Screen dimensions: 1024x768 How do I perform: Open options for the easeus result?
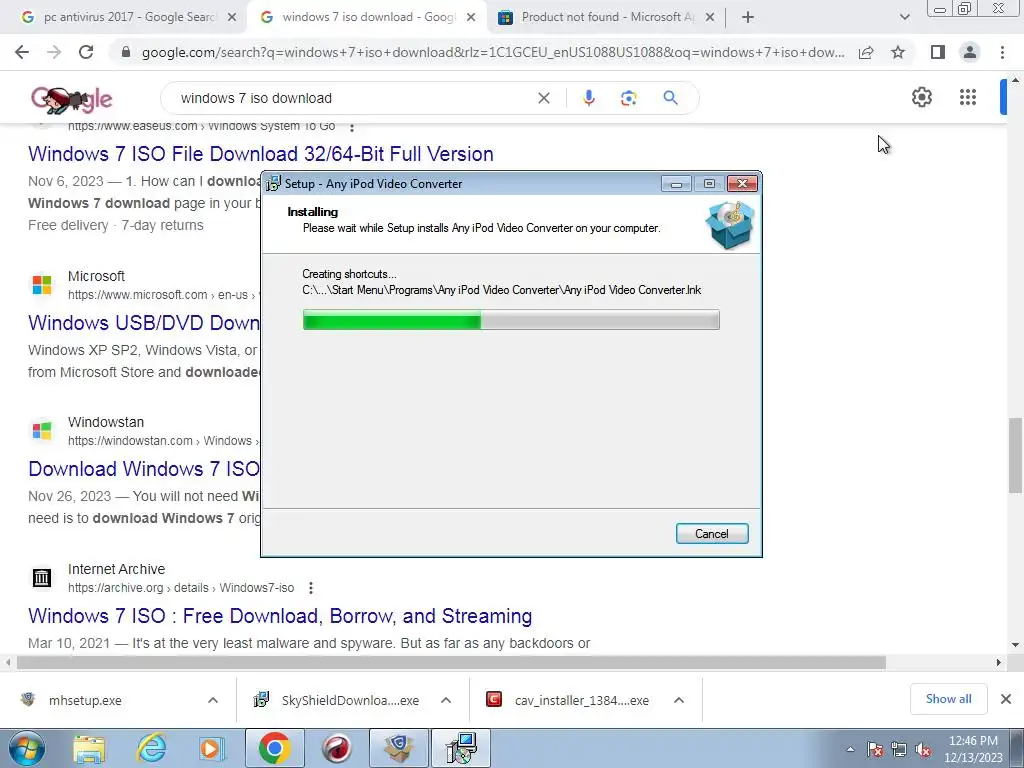point(352,127)
